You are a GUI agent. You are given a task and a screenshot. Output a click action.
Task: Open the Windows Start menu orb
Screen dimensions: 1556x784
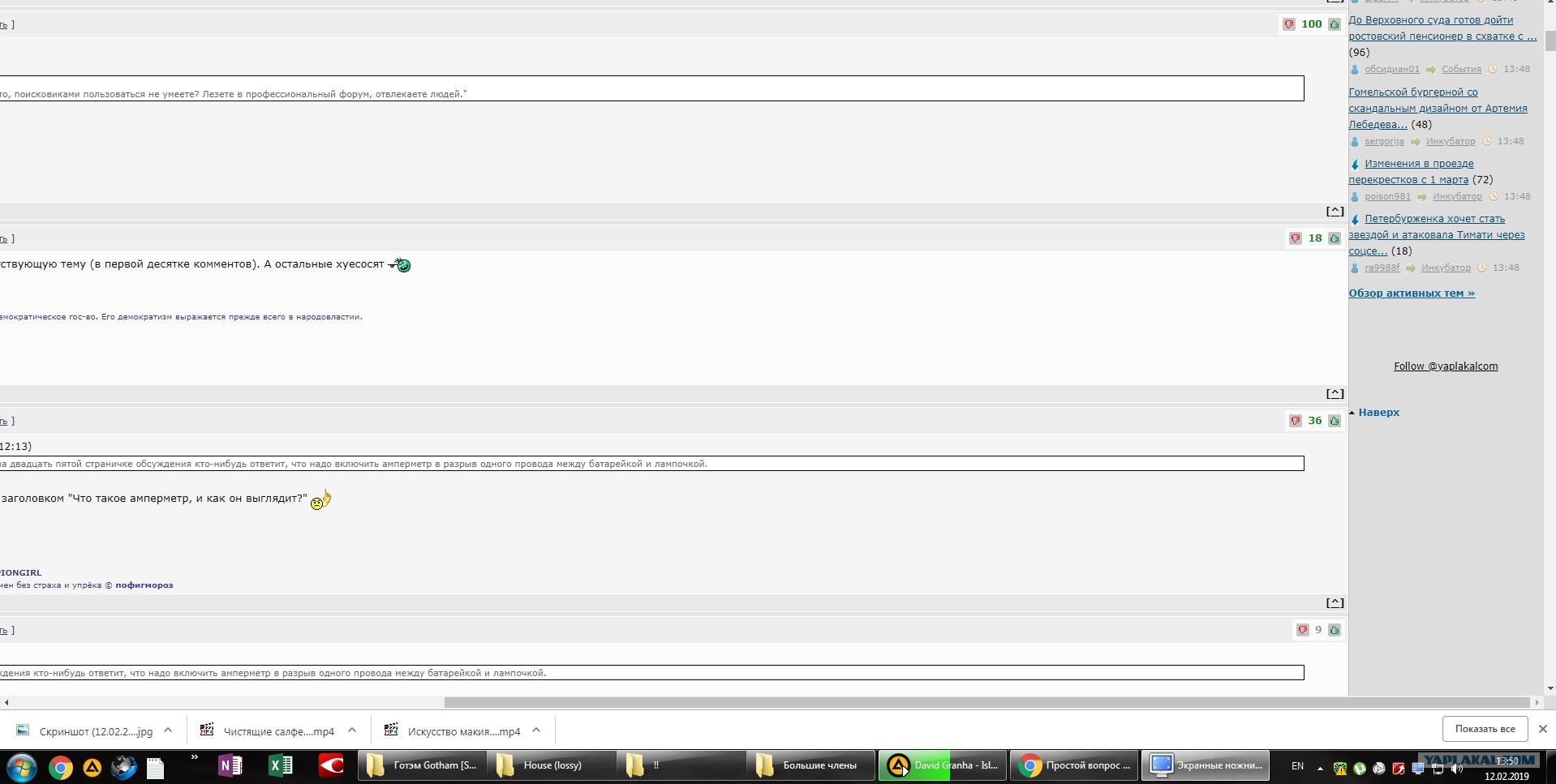tap(22, 766)
